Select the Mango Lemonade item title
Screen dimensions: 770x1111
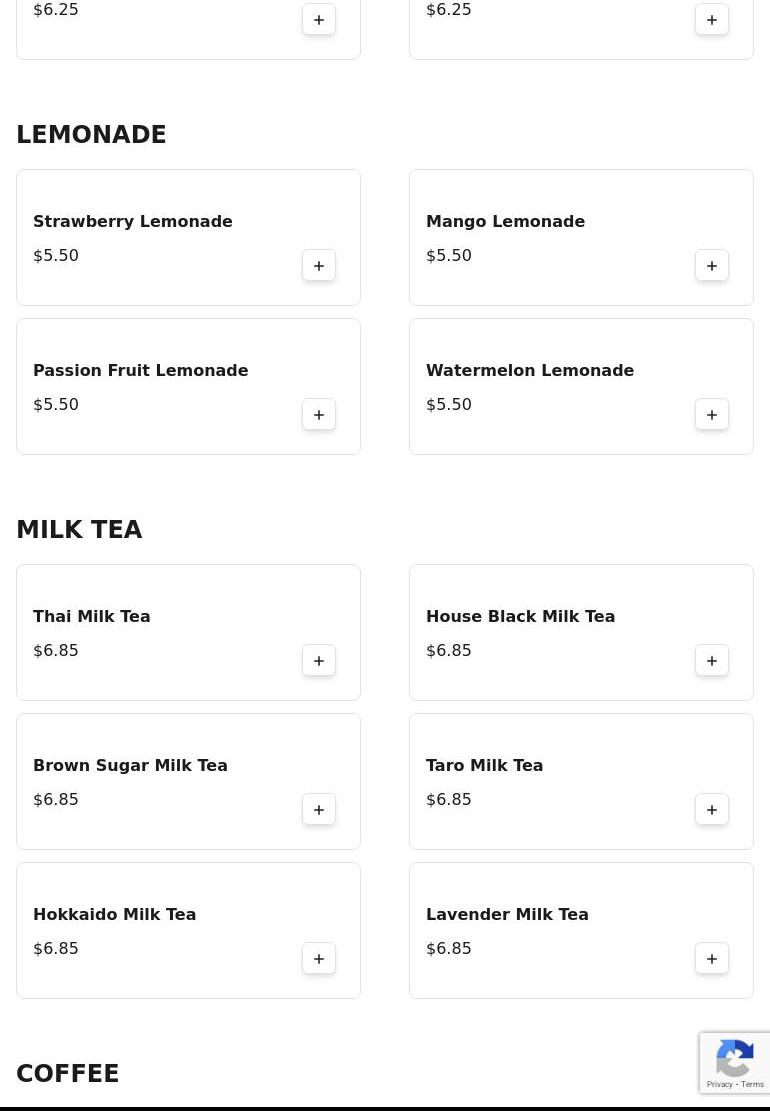tap(505, 221)
